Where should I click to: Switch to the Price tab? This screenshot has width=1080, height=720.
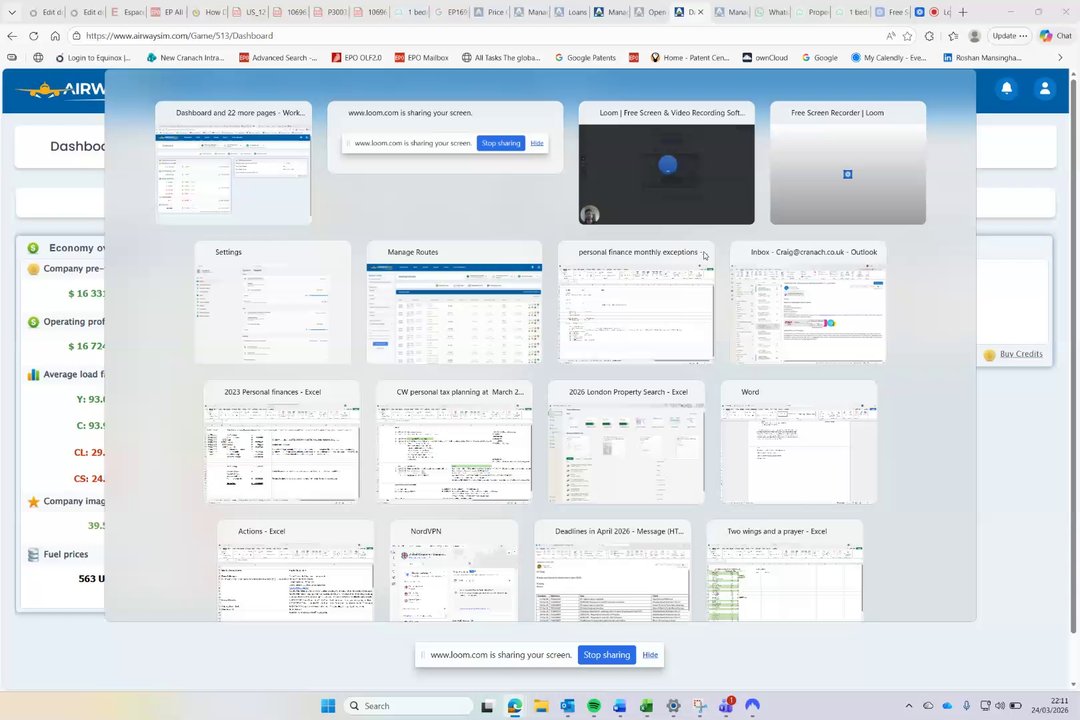[490, 12]
